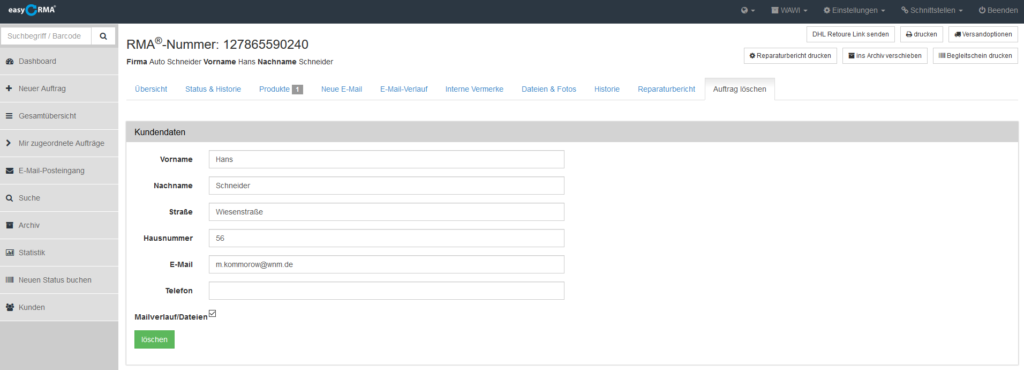Click the green löschen button
This screenshot has height=370, width=1024.
(x=154, y=339)
